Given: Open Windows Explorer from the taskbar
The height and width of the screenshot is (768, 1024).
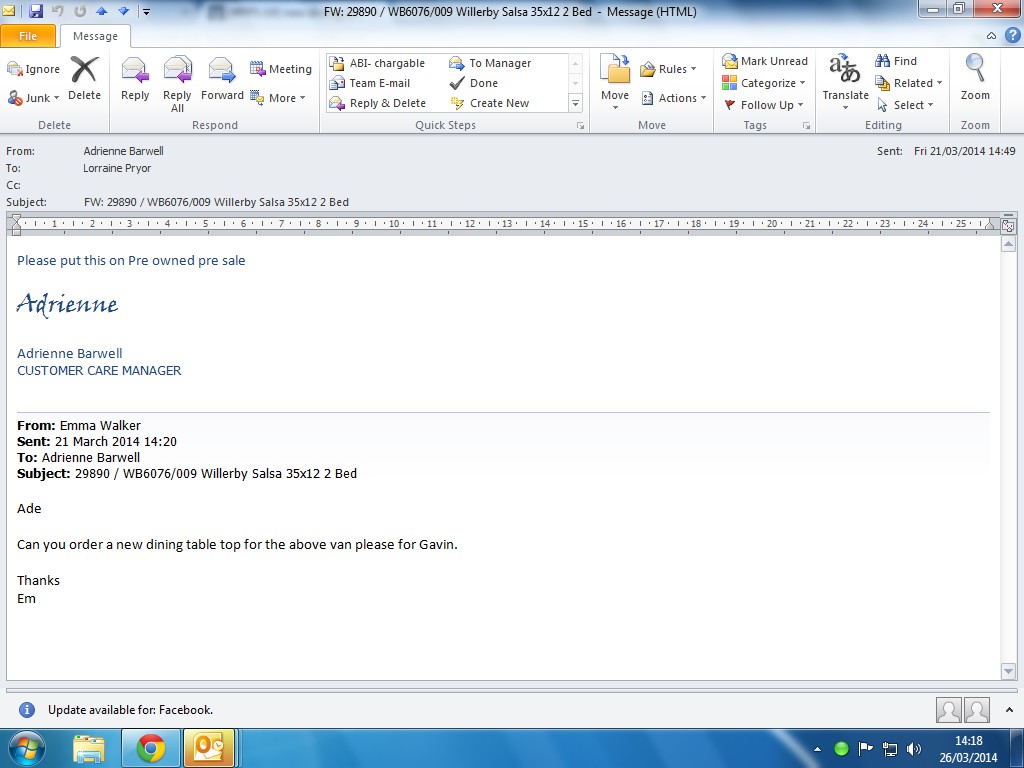Looking at the screenshot, I should point(89,749).
